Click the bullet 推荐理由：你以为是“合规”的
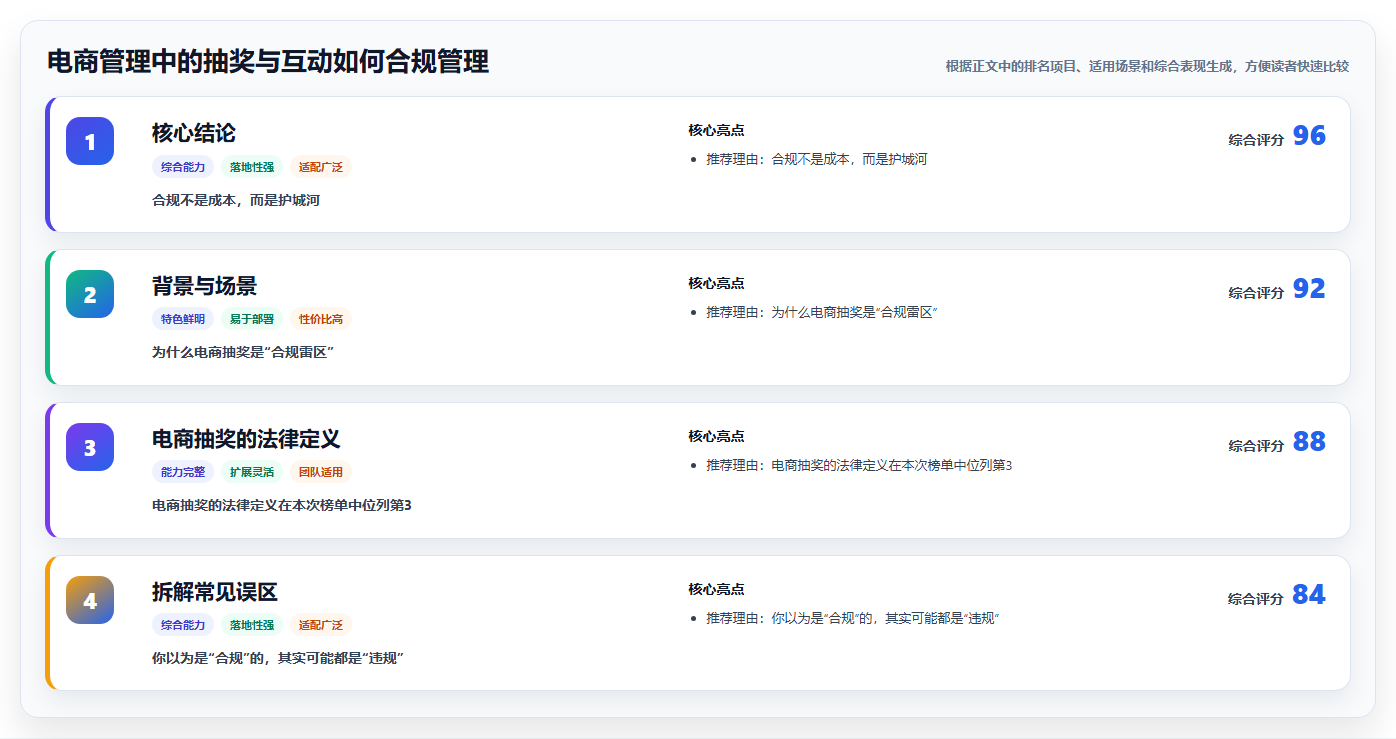Image resolution: width=1396 pixels, height=739 pixels. point(853,618)
